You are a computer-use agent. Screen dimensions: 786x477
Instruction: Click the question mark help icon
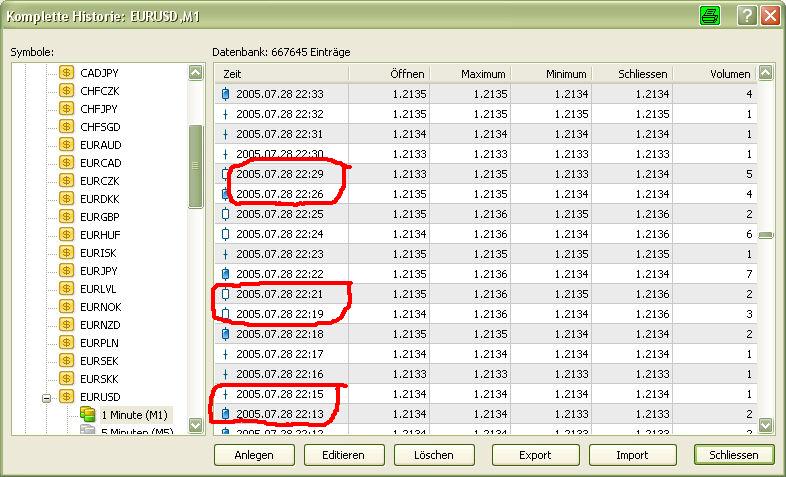point(746,16)
